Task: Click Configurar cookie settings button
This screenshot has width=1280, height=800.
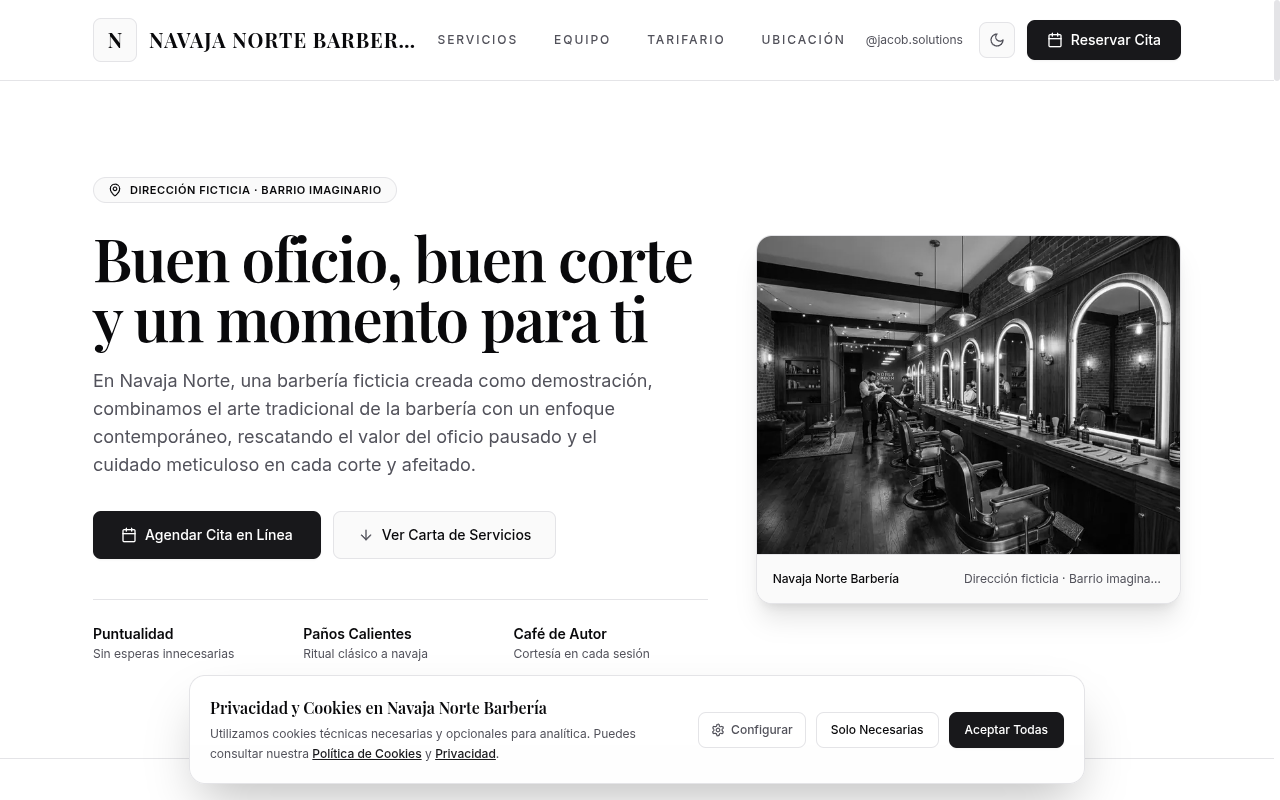Action: coord(752,730)
